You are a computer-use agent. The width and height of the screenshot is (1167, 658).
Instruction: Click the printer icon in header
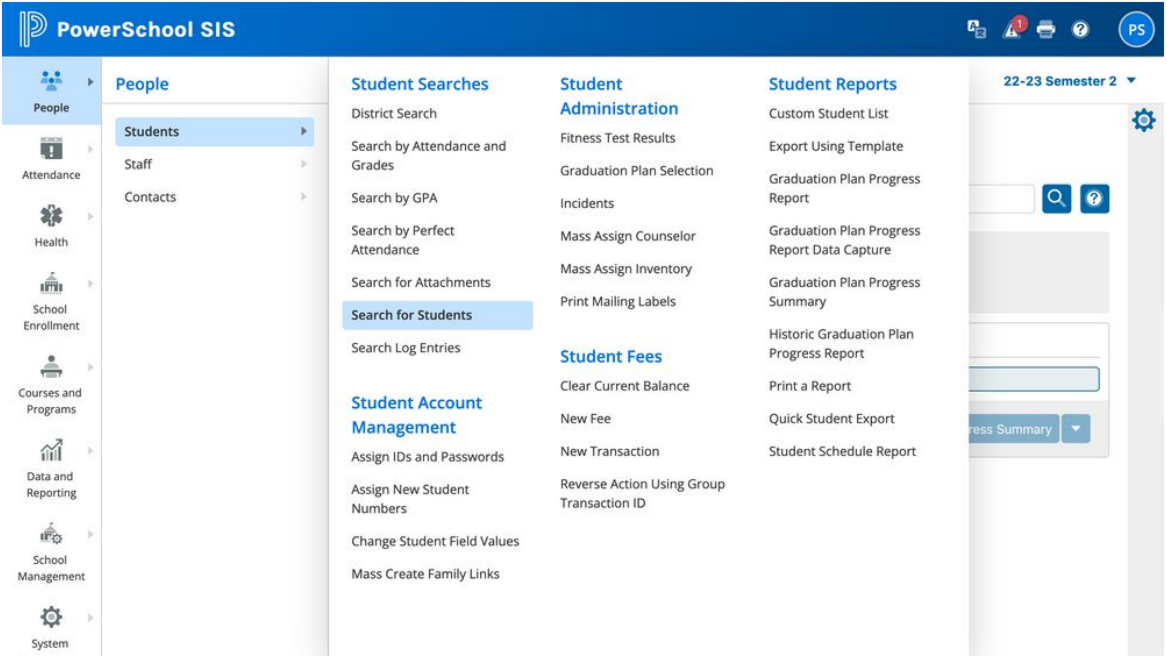pyautogui.click(x=1046, y=30)
